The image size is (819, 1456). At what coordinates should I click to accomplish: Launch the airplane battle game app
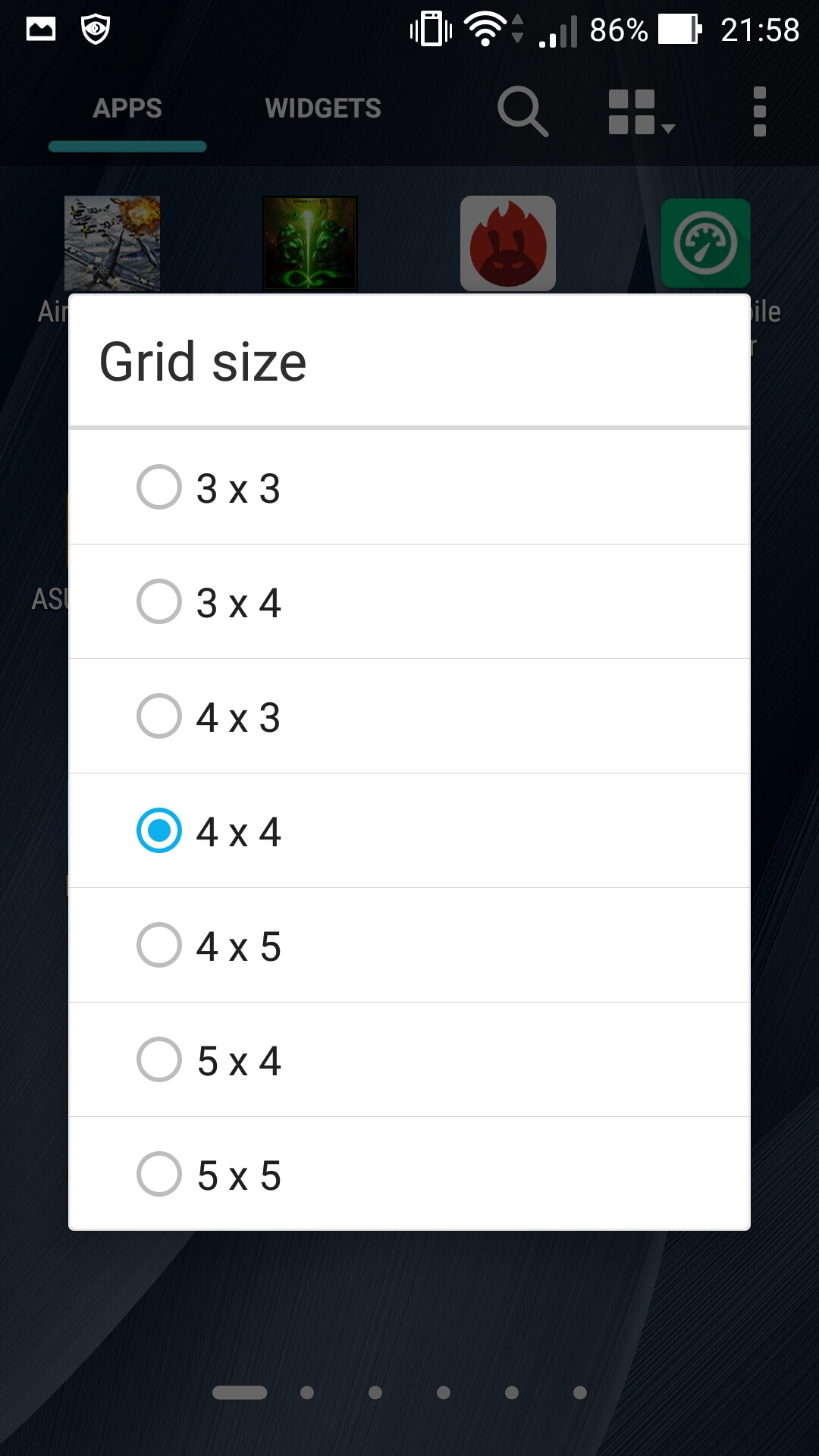coord(112,243)
